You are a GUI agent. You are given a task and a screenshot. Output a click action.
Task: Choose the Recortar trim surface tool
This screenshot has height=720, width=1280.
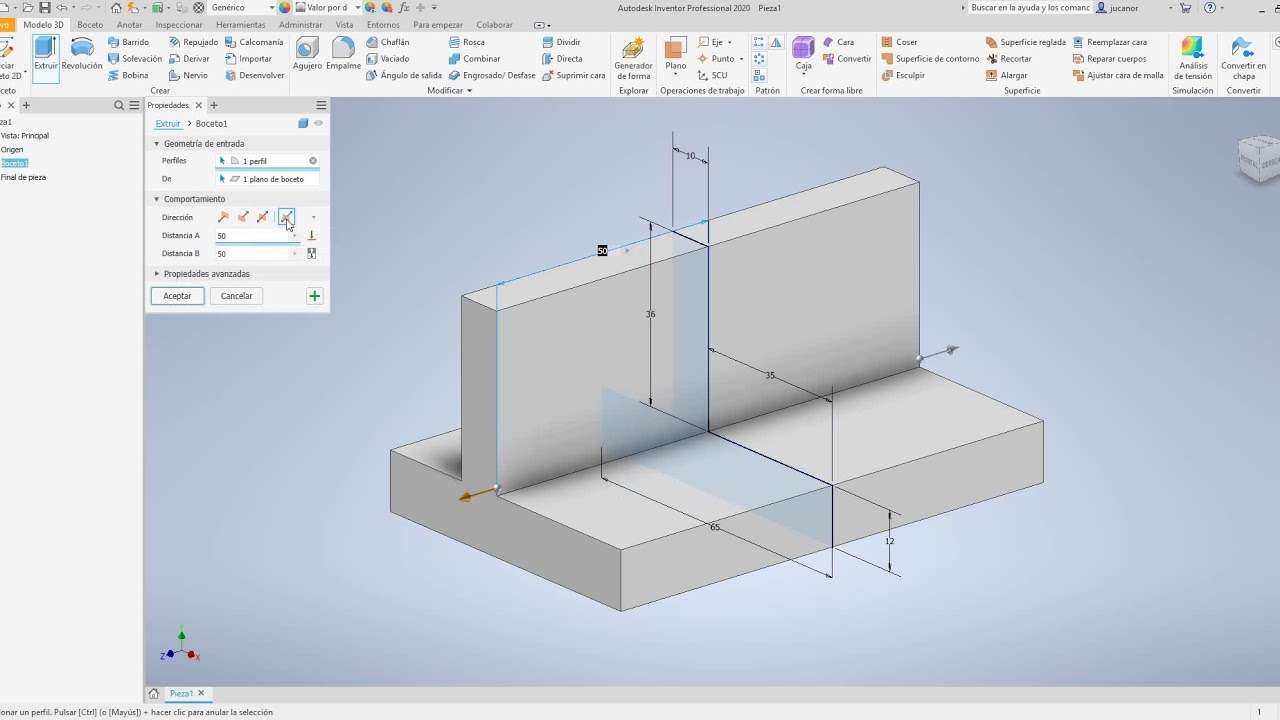[x=1008, y=59]
